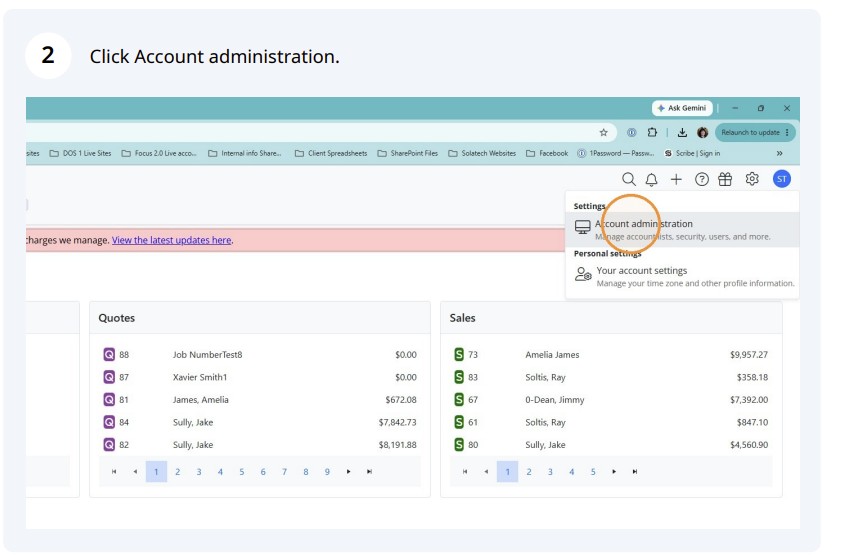Go to Sales page 3

pos(550,472)
